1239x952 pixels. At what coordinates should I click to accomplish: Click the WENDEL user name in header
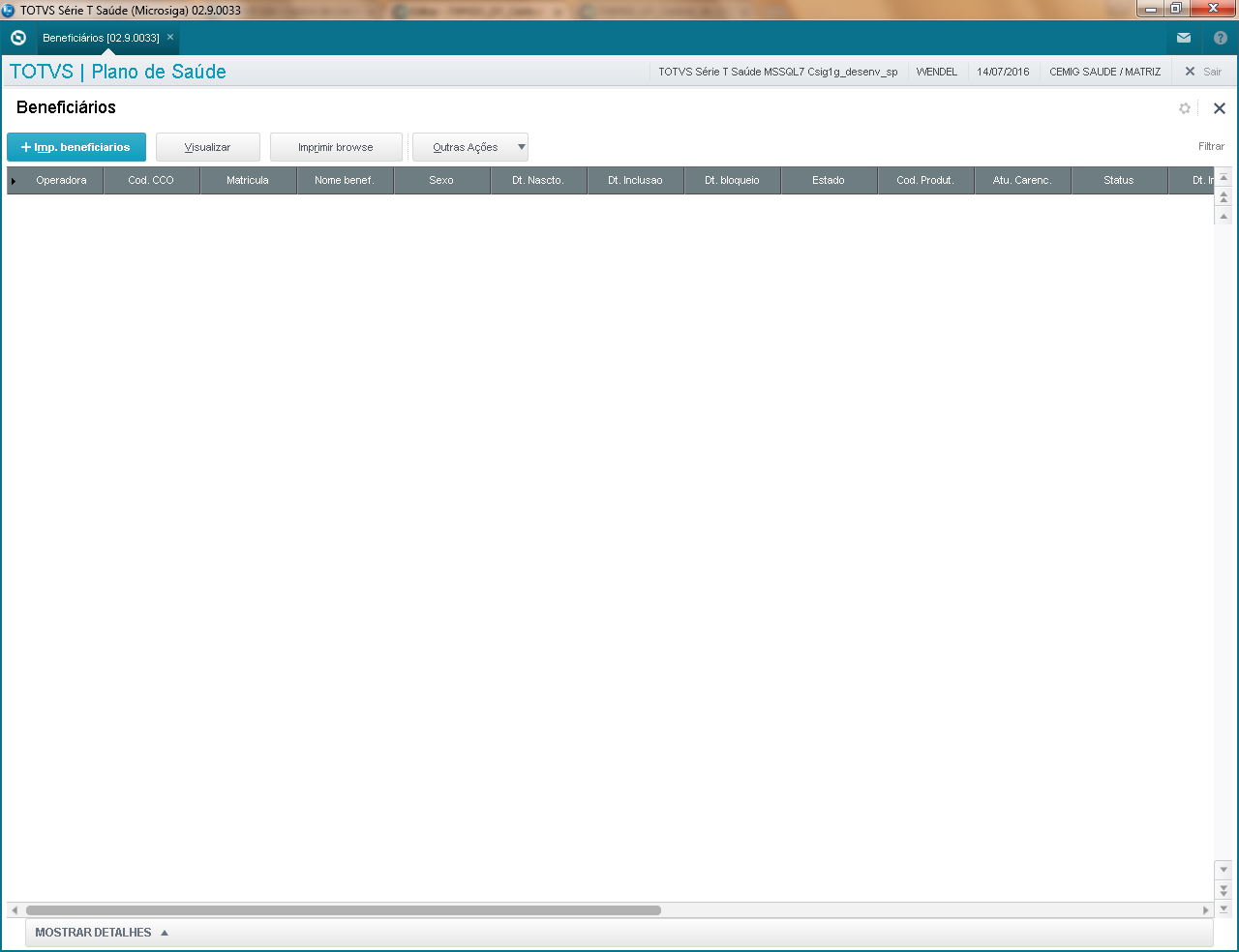pos(937,72)
